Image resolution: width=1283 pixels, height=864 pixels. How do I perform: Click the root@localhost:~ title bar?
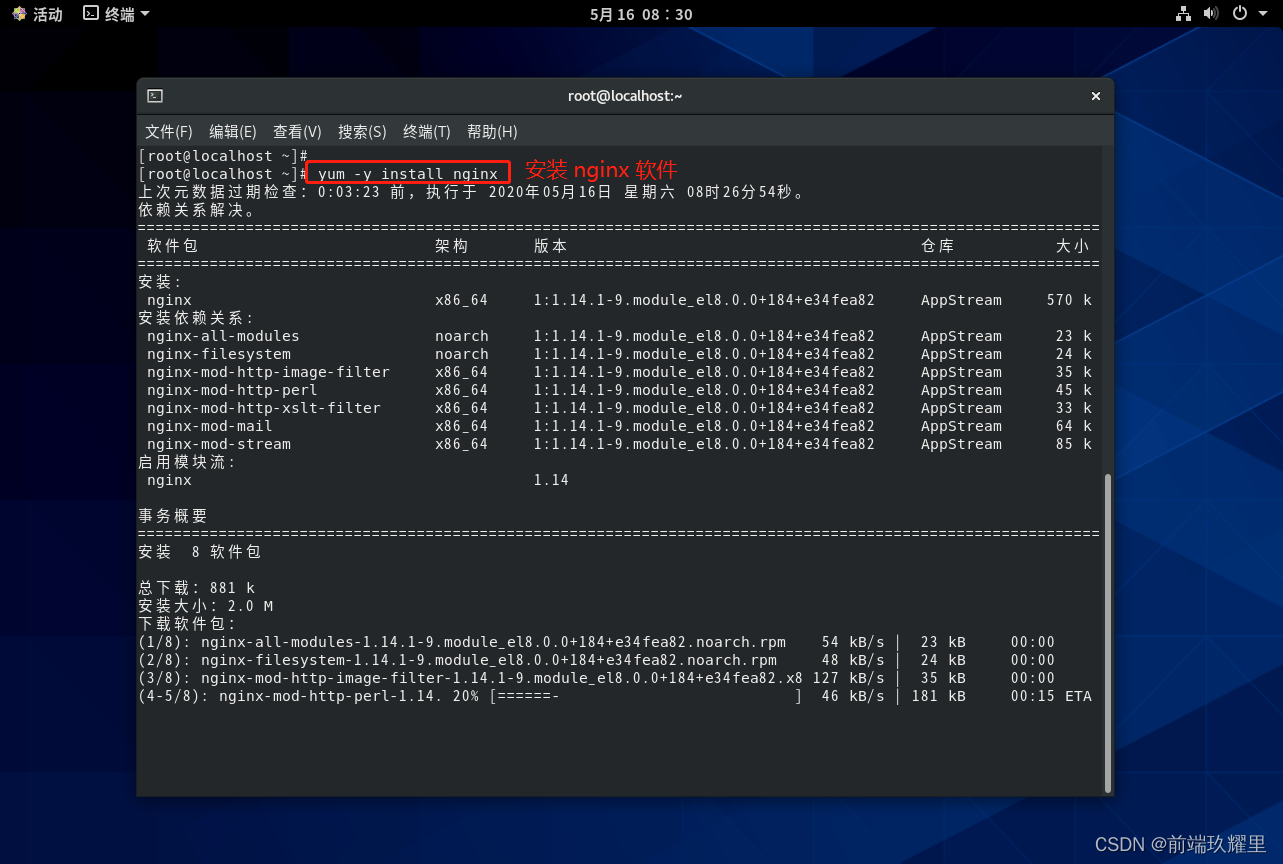click(624, 95)
